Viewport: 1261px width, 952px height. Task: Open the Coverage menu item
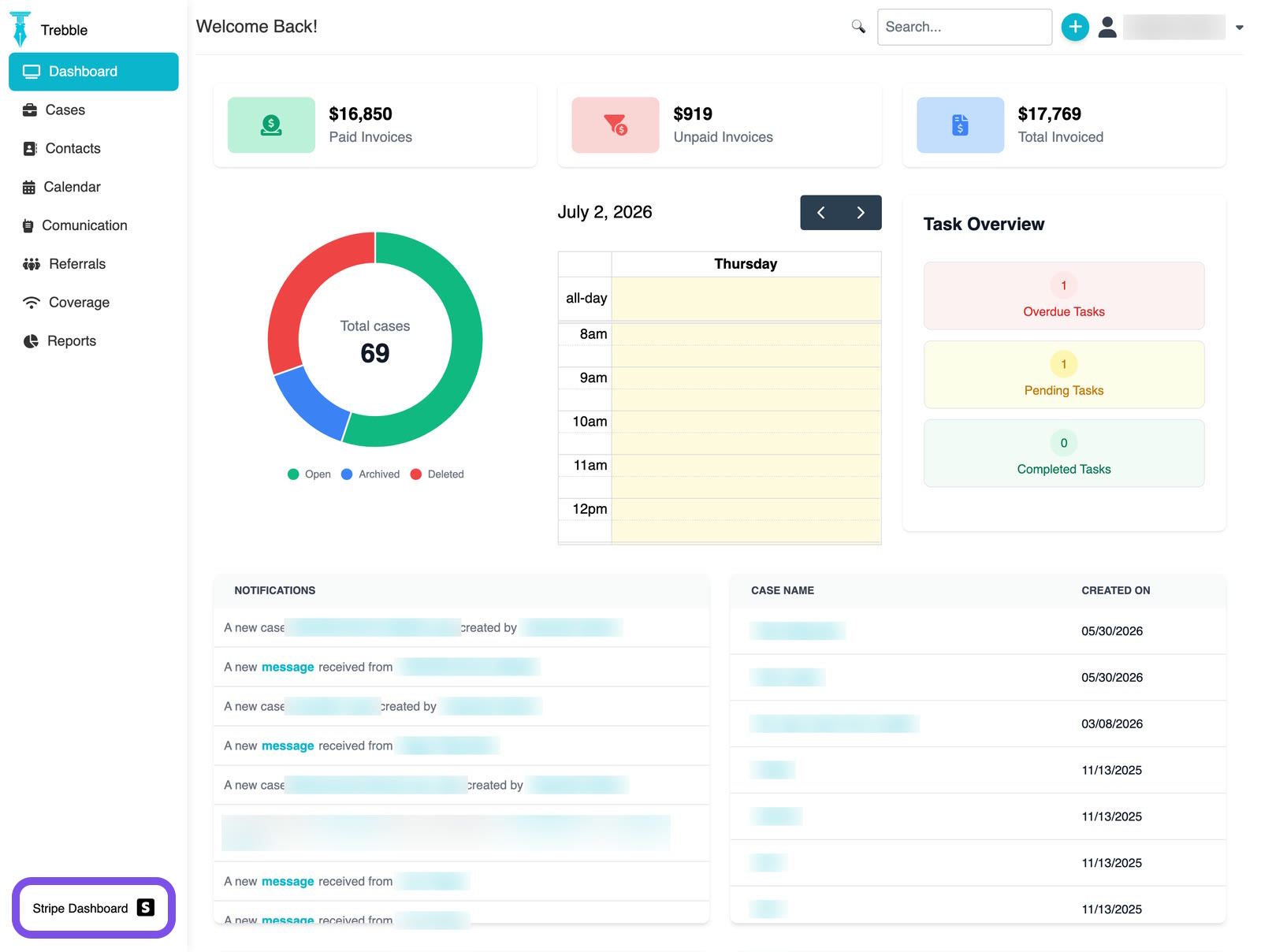(x=94, y=303)
